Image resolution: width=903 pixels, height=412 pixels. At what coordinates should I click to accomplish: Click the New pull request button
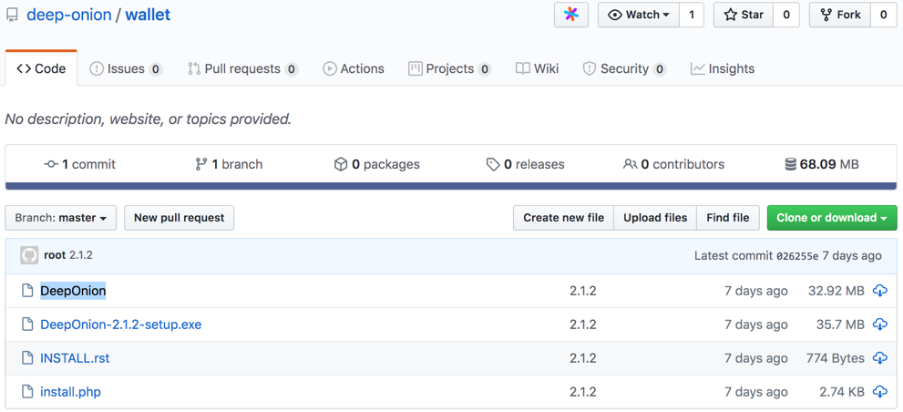180,218
